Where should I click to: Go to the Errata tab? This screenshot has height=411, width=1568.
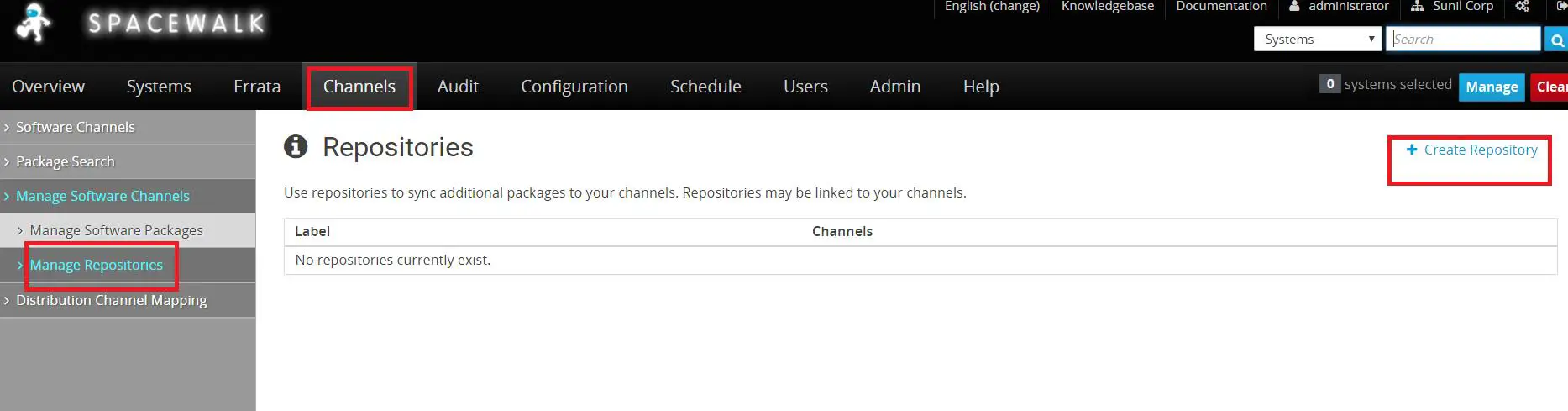click(257, 87)
